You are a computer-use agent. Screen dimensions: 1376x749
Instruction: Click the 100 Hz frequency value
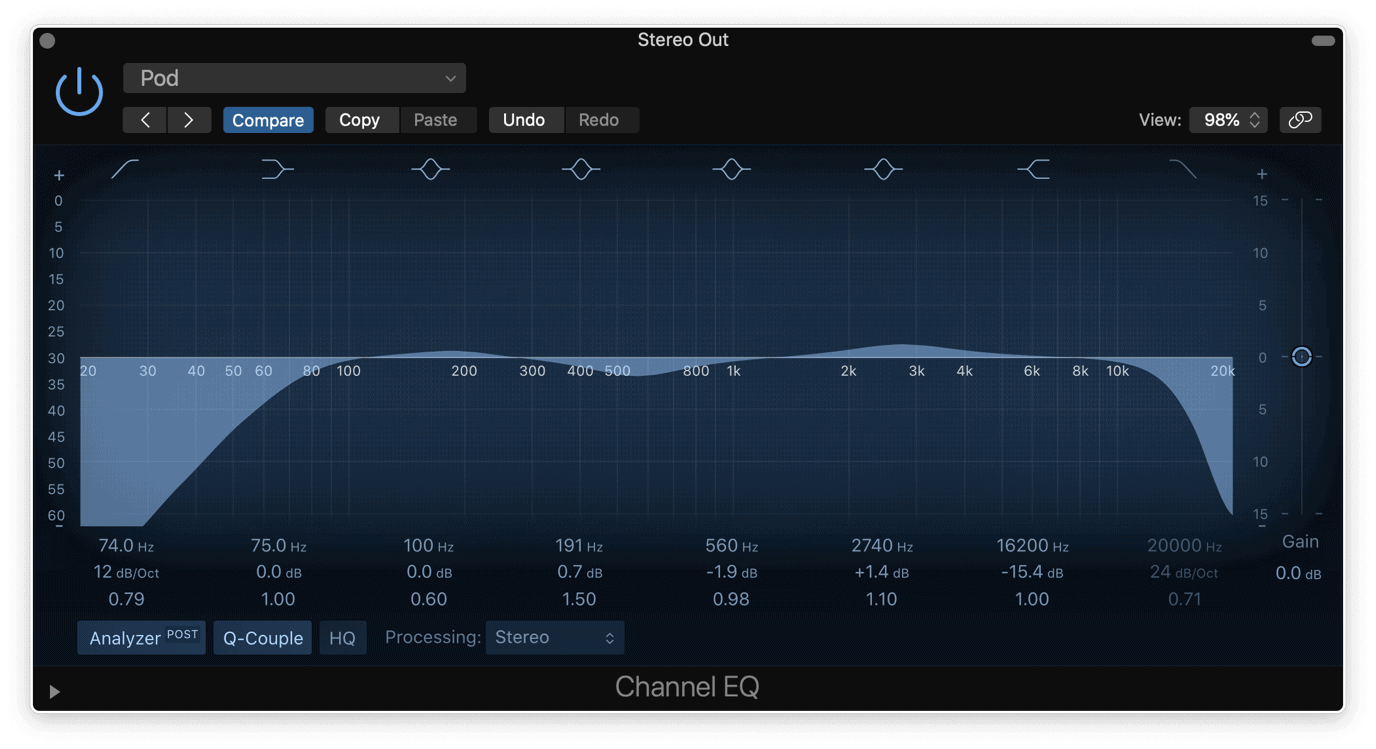click(x=428, y=546)
